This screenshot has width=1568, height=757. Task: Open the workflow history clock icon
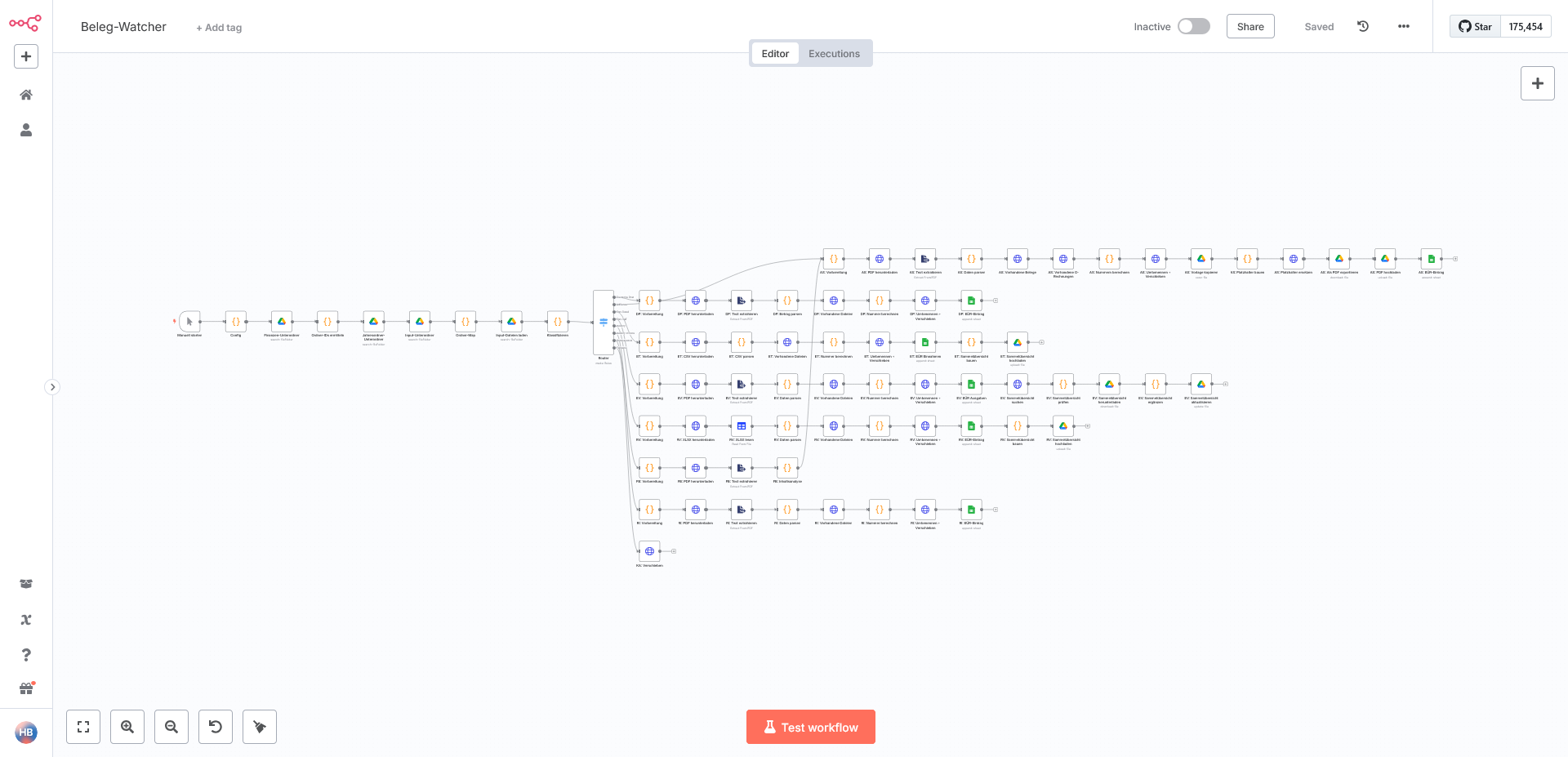coord(1363,26)
